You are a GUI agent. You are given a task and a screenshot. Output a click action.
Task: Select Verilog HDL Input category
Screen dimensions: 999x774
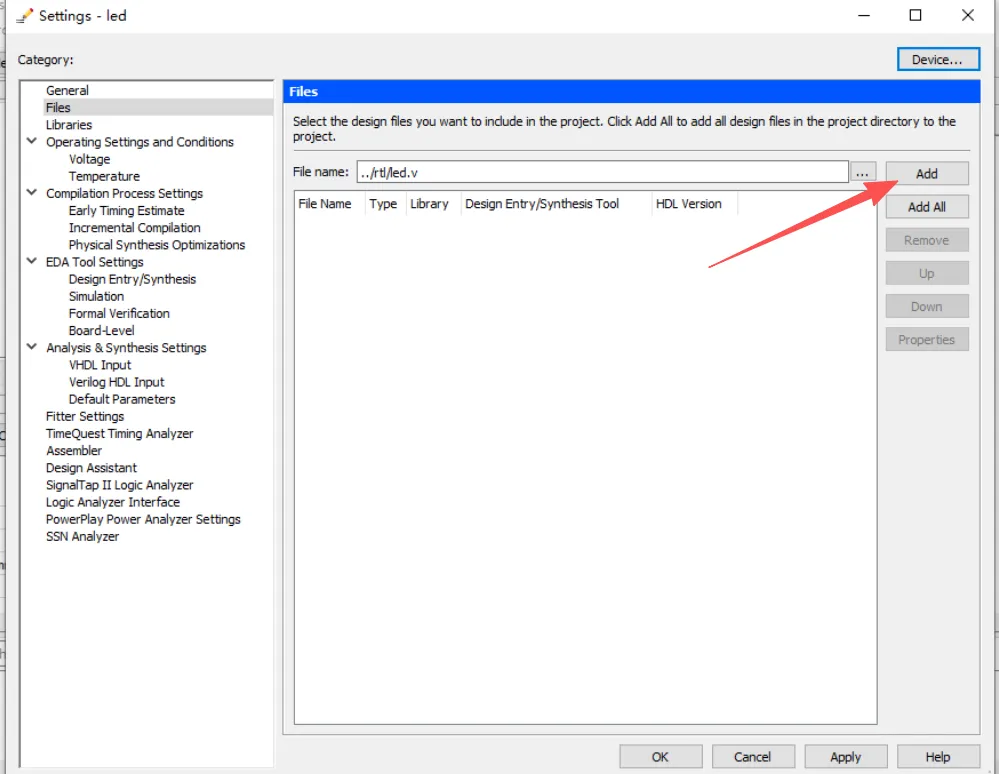117,382
